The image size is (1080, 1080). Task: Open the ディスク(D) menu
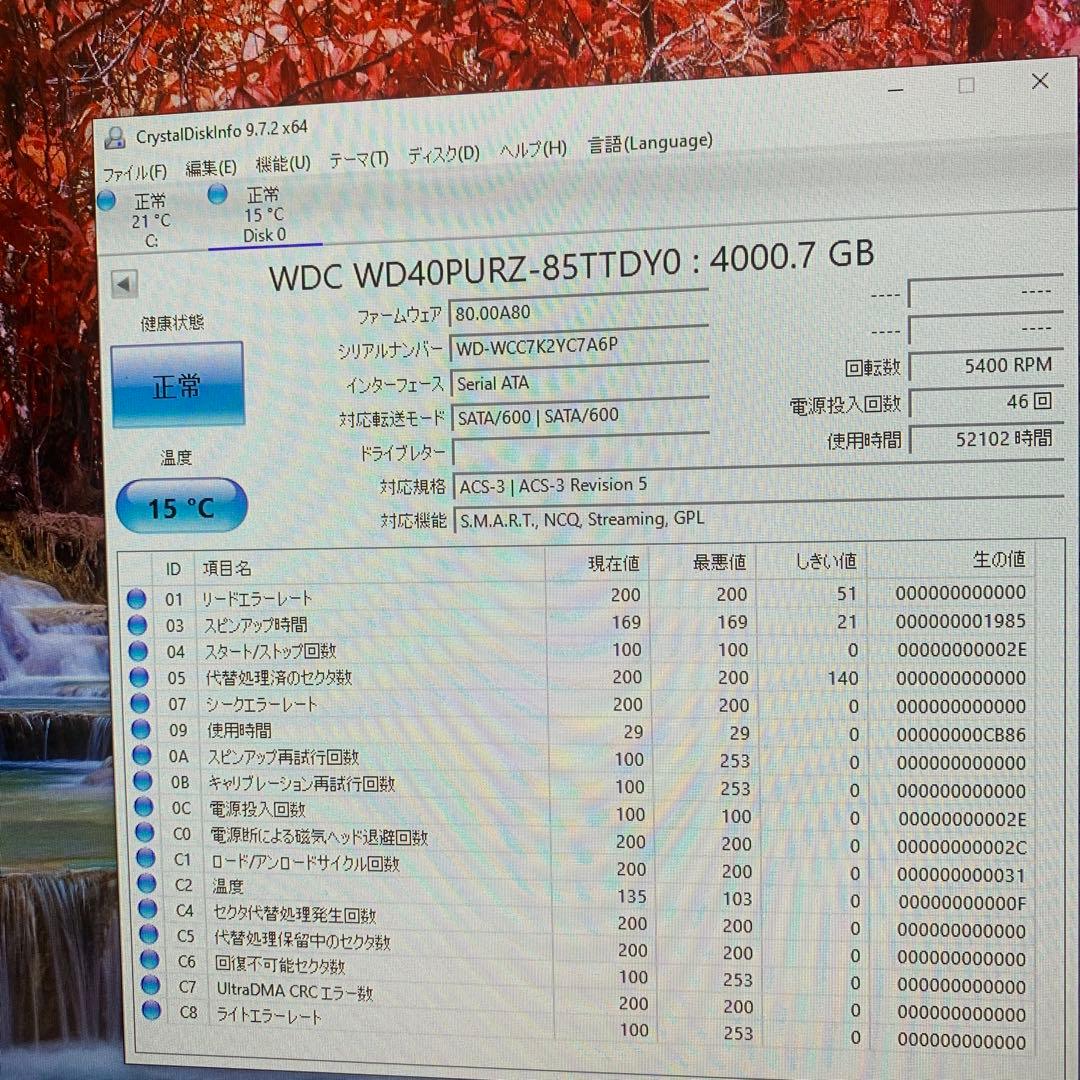(444, 155)
